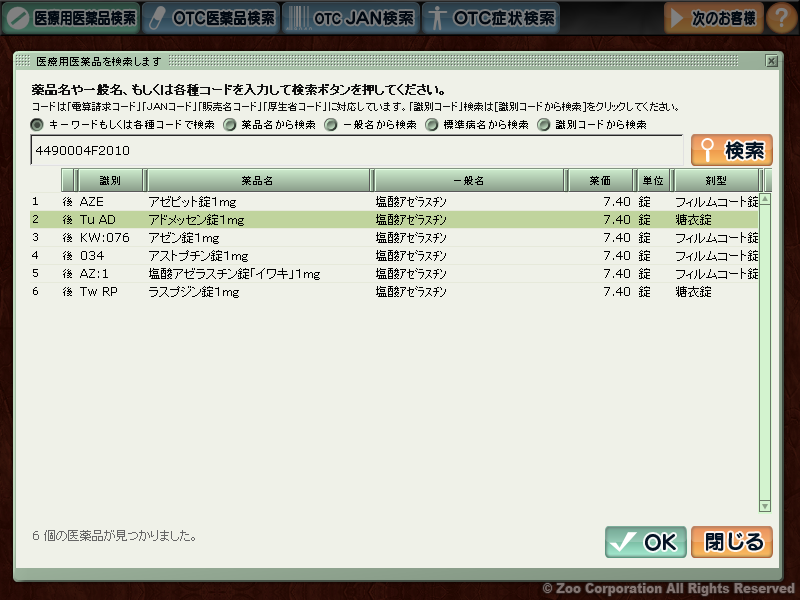Switch to OTC医薬品検索 tab
Viewport: 800px width, 600px height.
coord(211,18)
